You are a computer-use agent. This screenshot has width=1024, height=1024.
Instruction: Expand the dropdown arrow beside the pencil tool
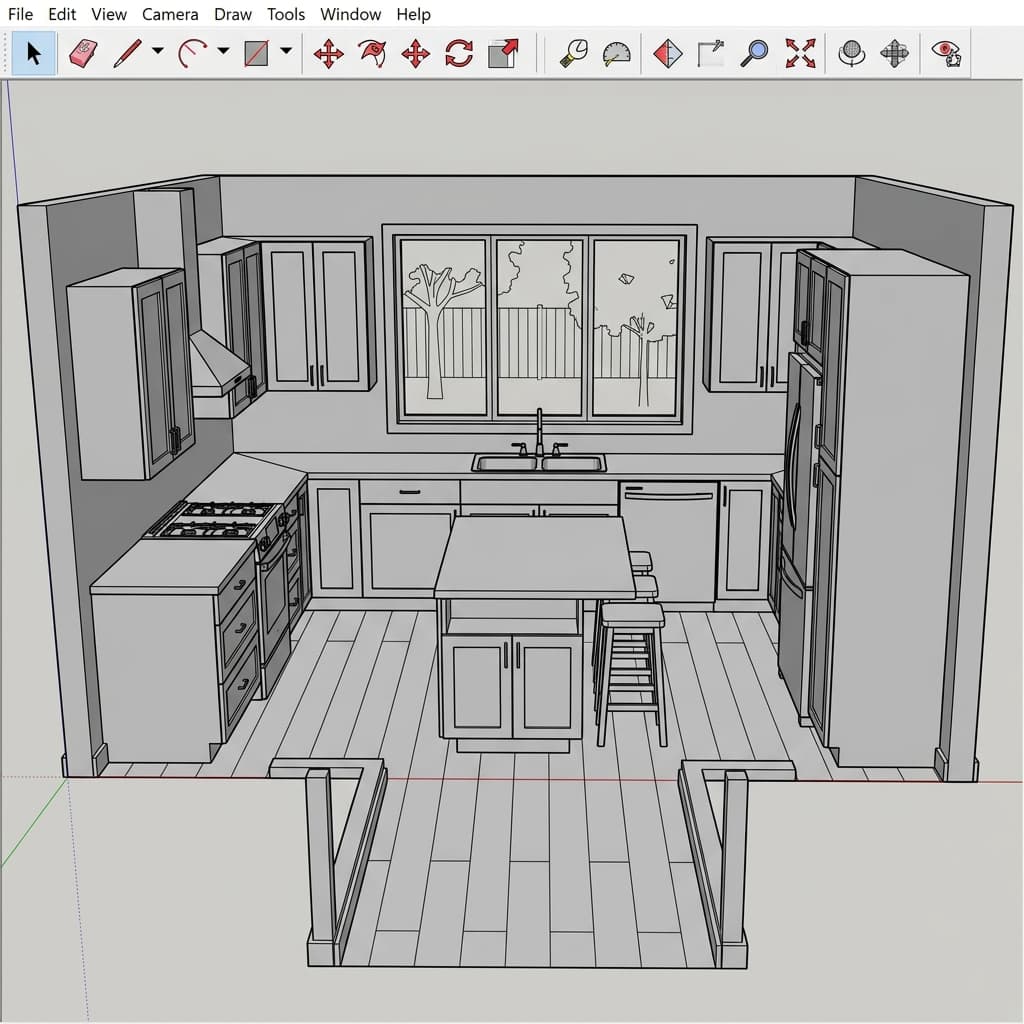[x=157, y=51]
